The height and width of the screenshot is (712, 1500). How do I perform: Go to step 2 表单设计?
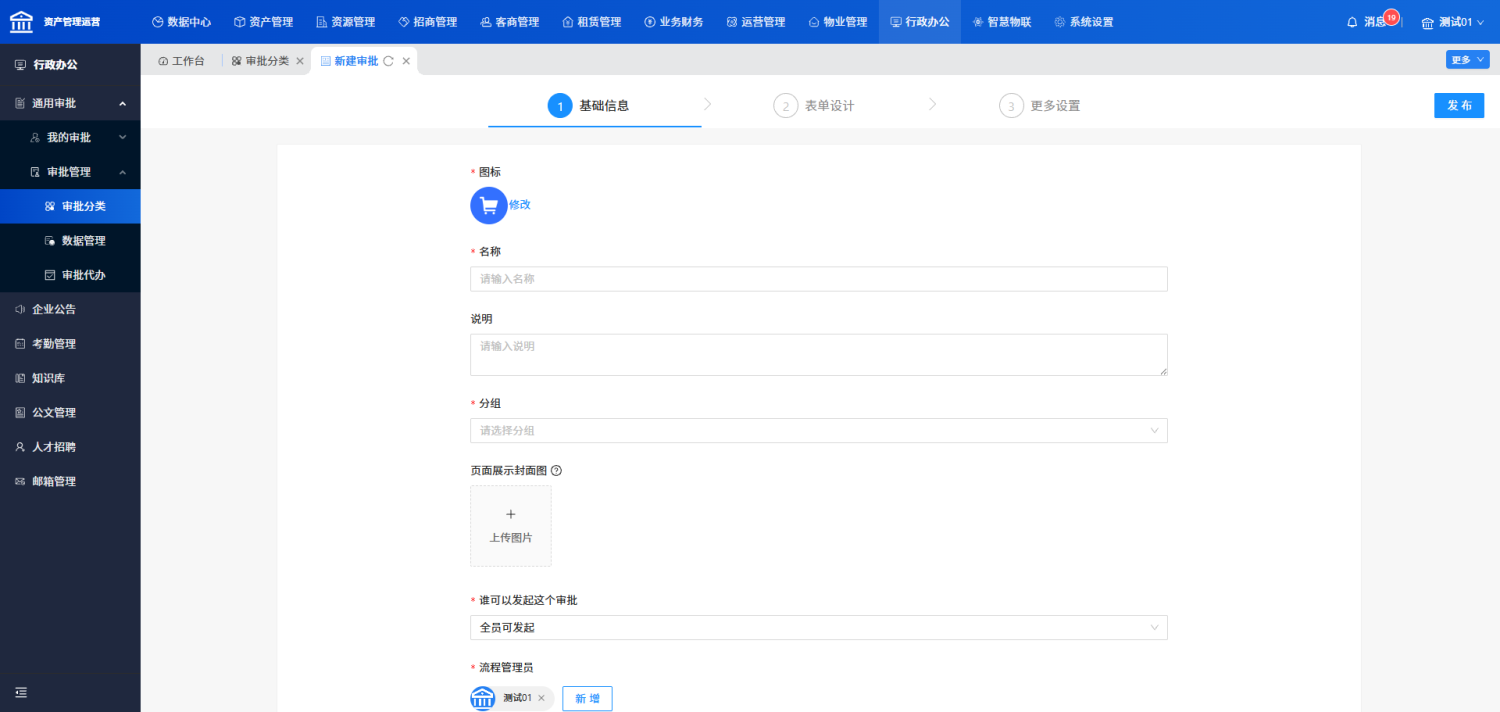coord(814,106)
